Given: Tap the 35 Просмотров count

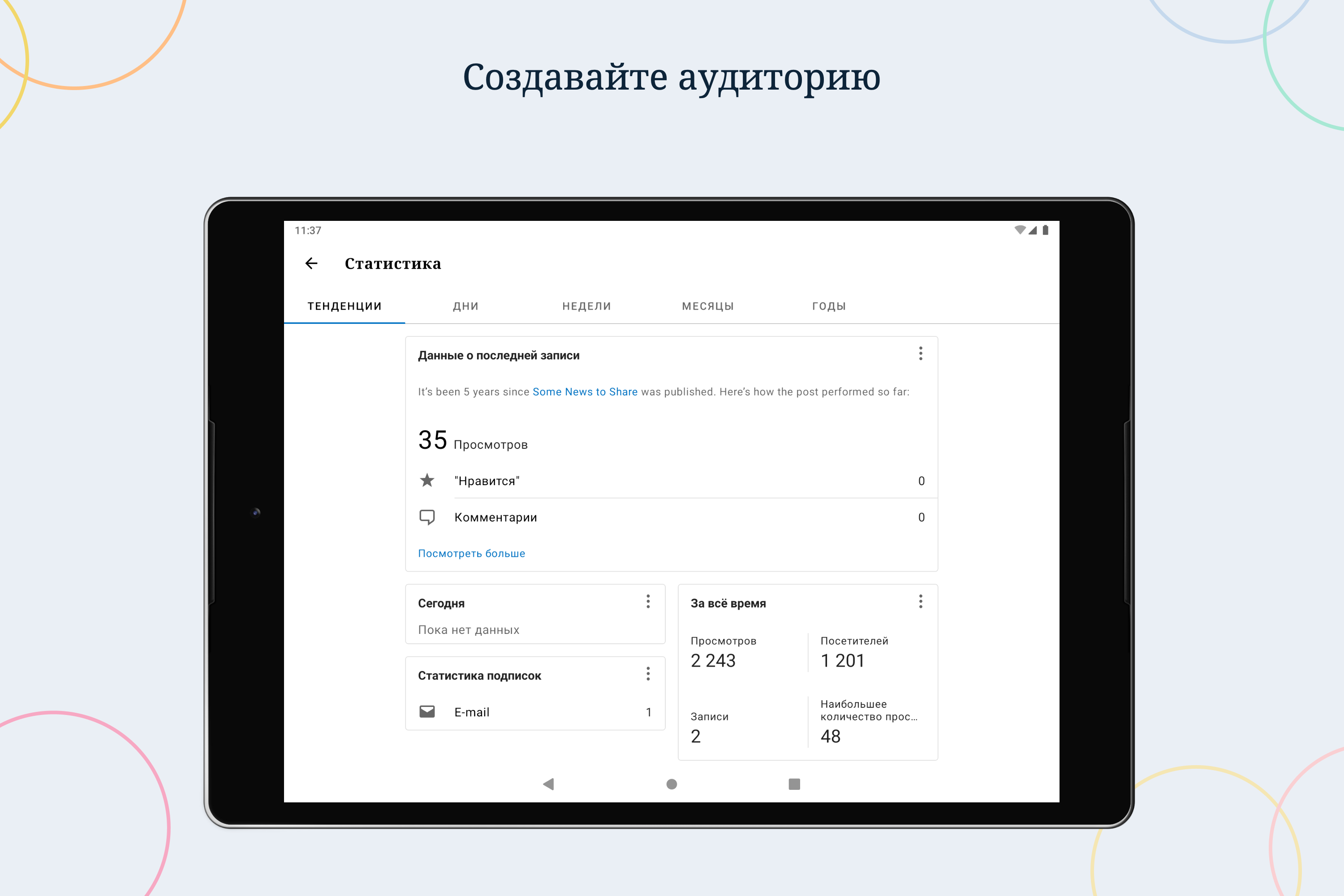Looking at the screenshot, I should [473, 440].
